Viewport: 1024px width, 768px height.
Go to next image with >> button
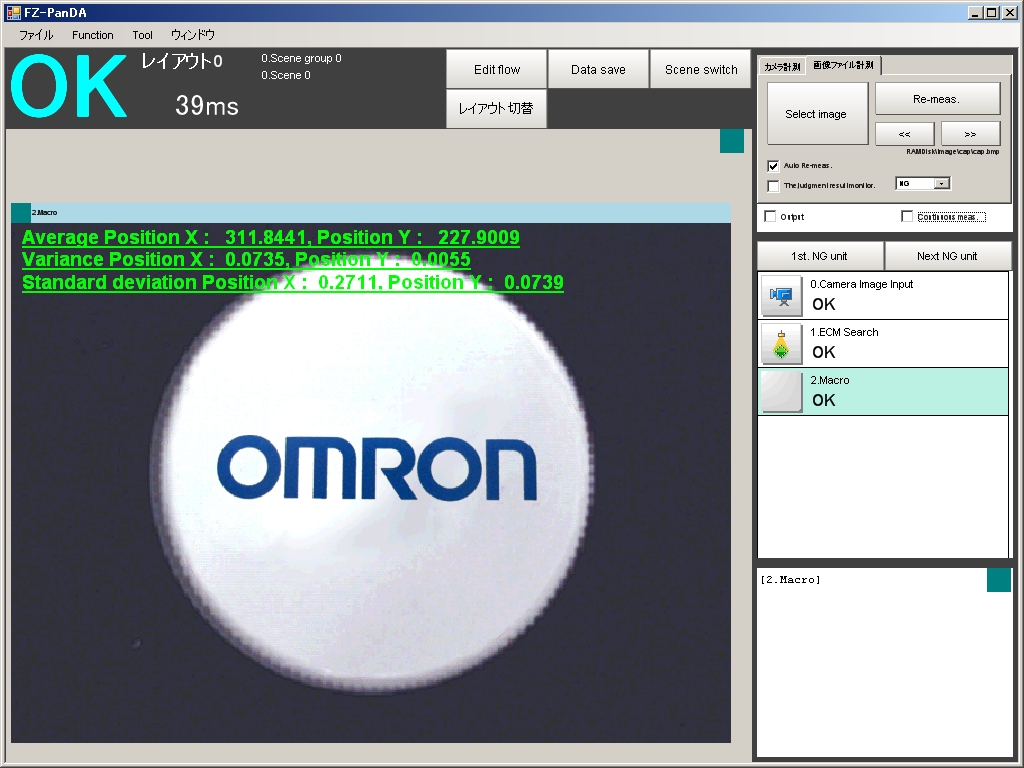click(x=970, y=134)
